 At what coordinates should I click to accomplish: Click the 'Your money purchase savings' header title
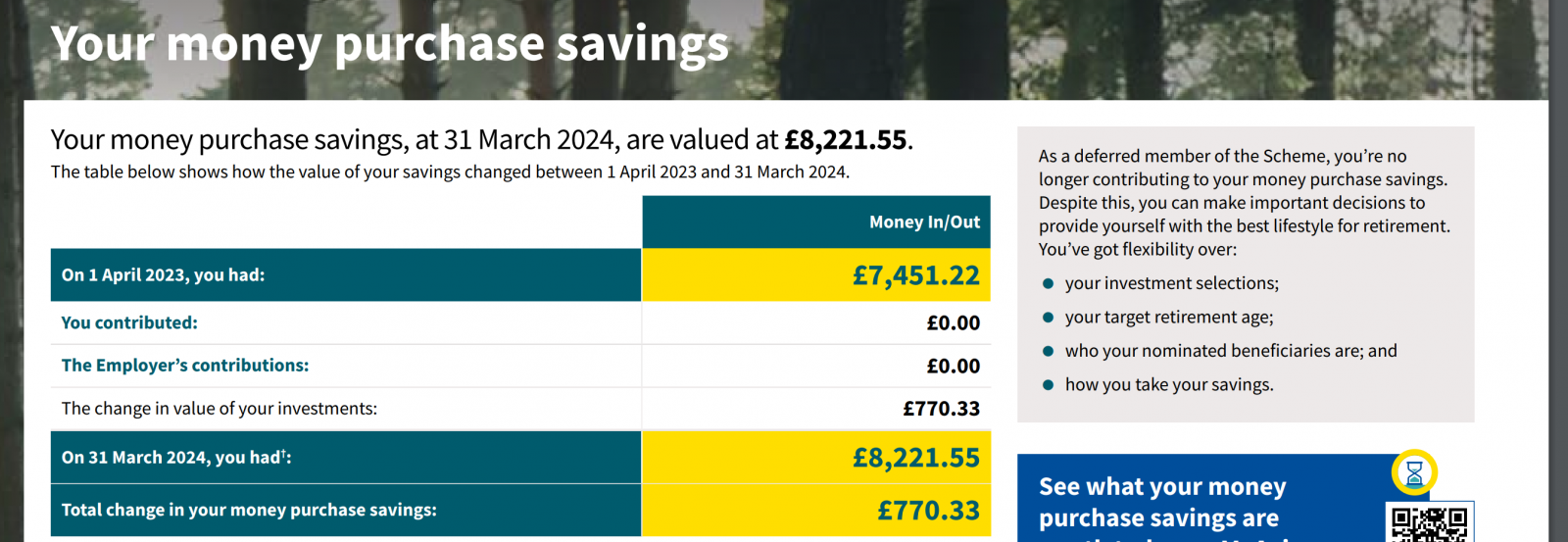(x=390, y=44)
